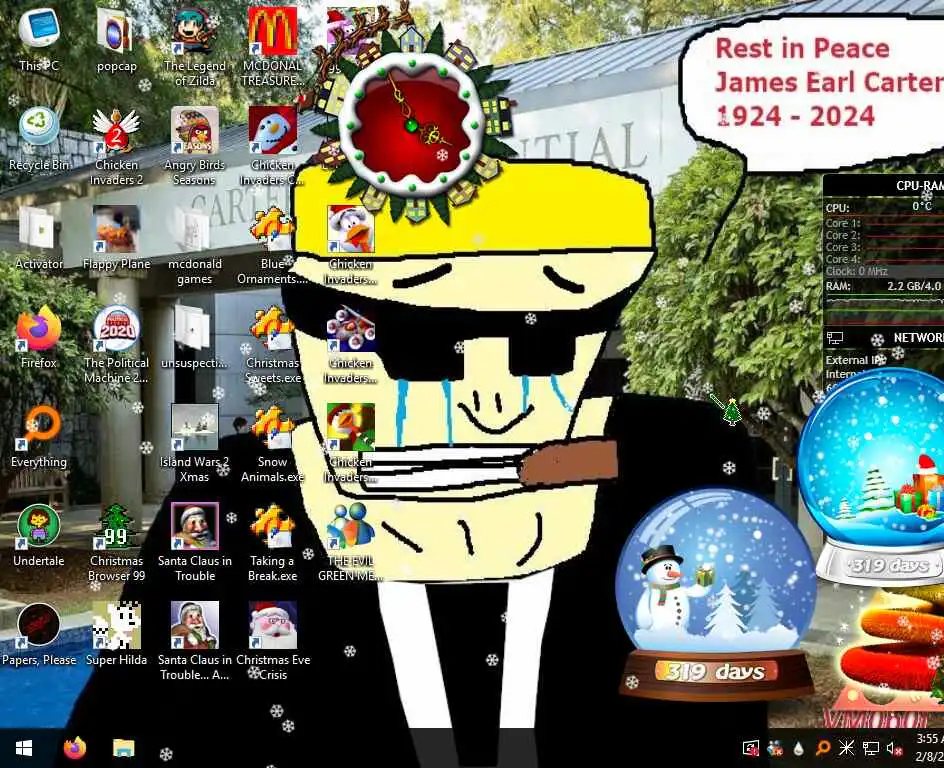Viewport: 944px width, 768px height.
Task: Click the gifts snow globe countdown widget
Action: click(873, 478)
